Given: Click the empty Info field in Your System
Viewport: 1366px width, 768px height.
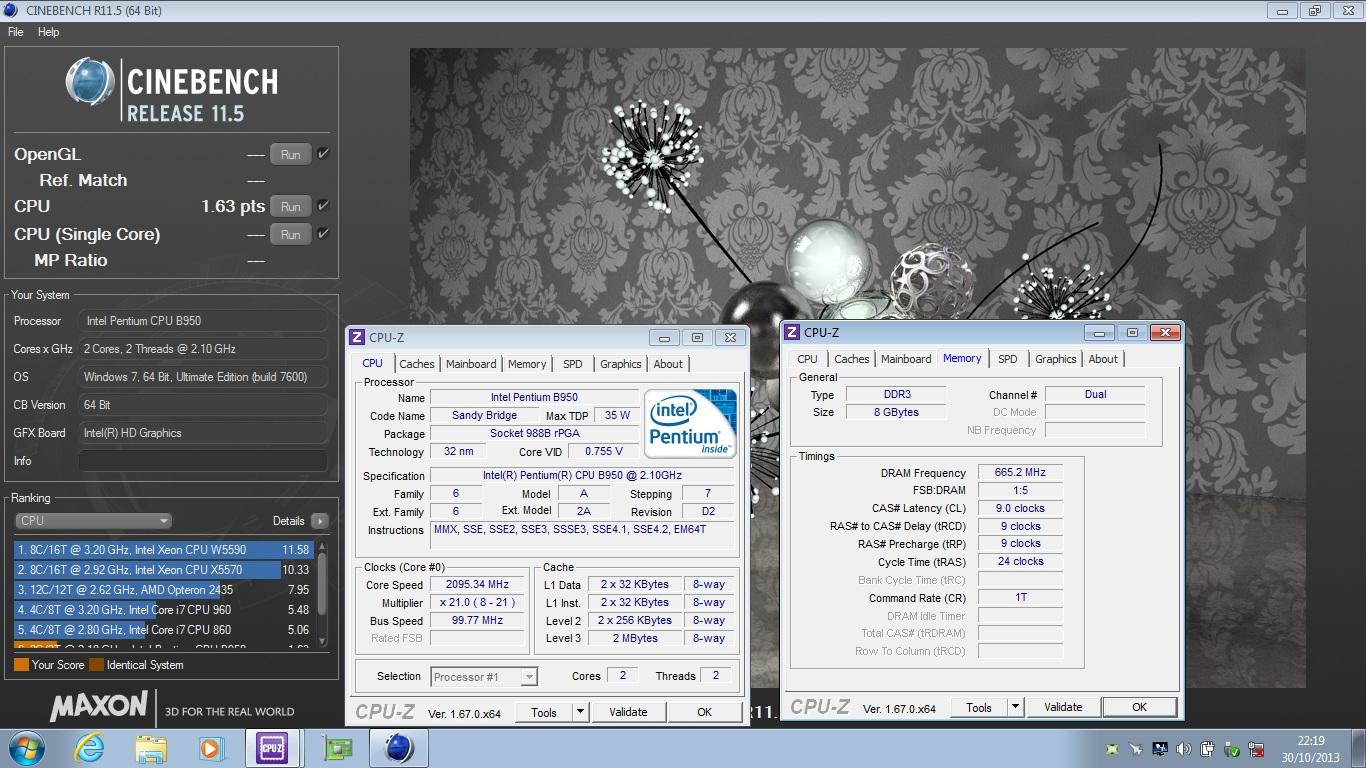Looking at the screenshot, I should 203,461.
